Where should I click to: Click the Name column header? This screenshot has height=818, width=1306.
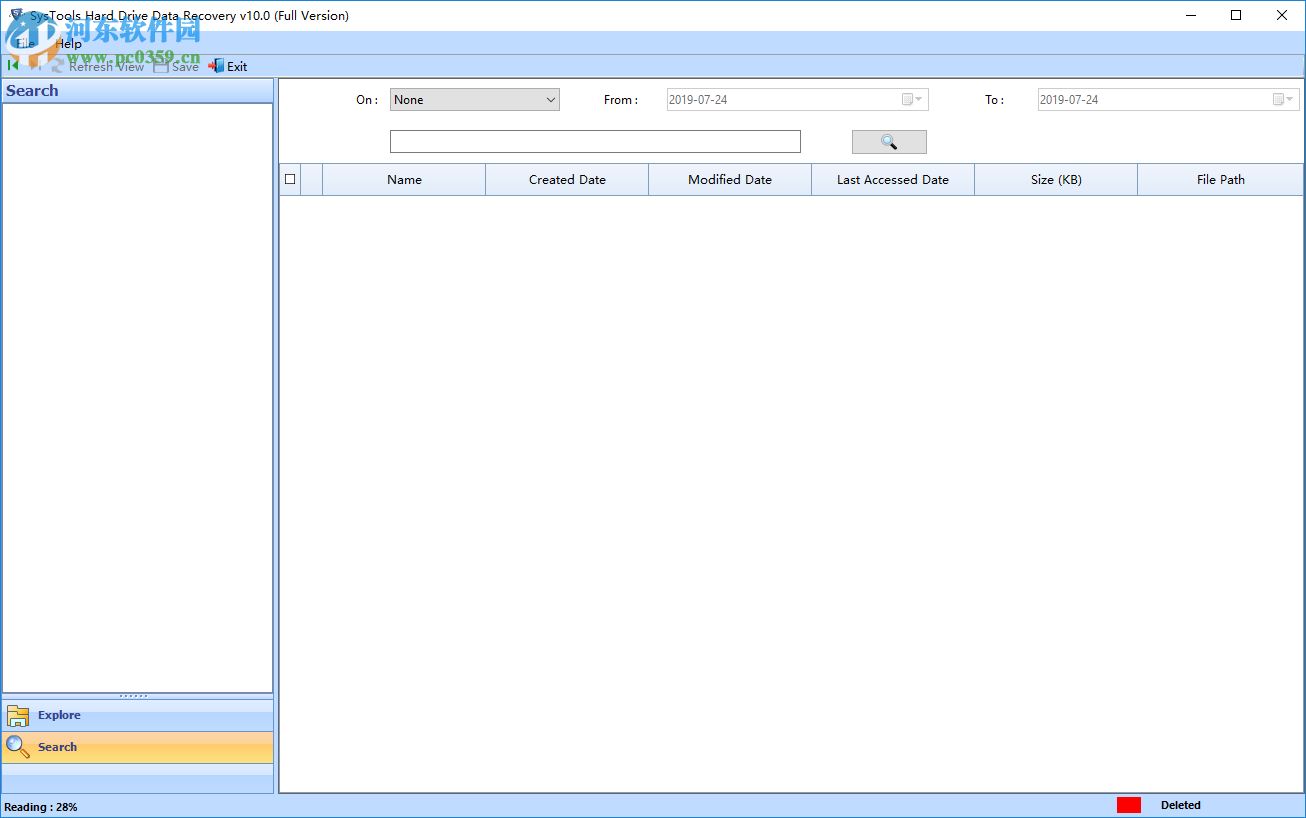point(404,179)
